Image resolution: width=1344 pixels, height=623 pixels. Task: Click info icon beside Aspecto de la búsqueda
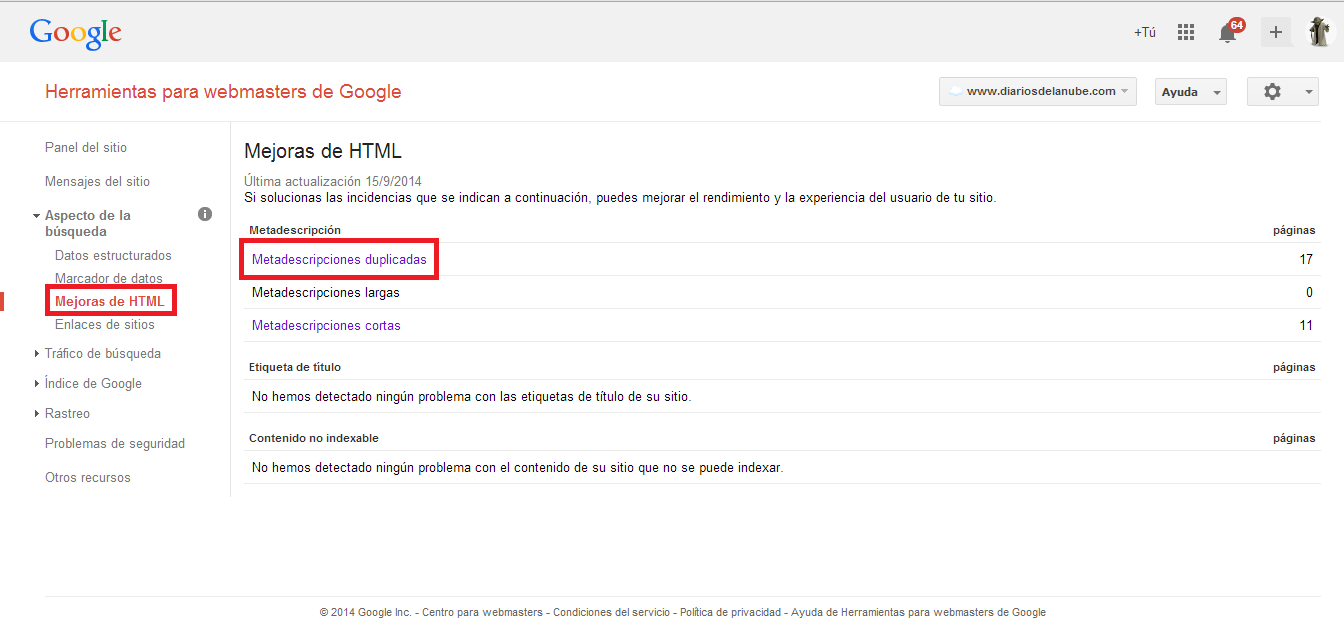205,214
